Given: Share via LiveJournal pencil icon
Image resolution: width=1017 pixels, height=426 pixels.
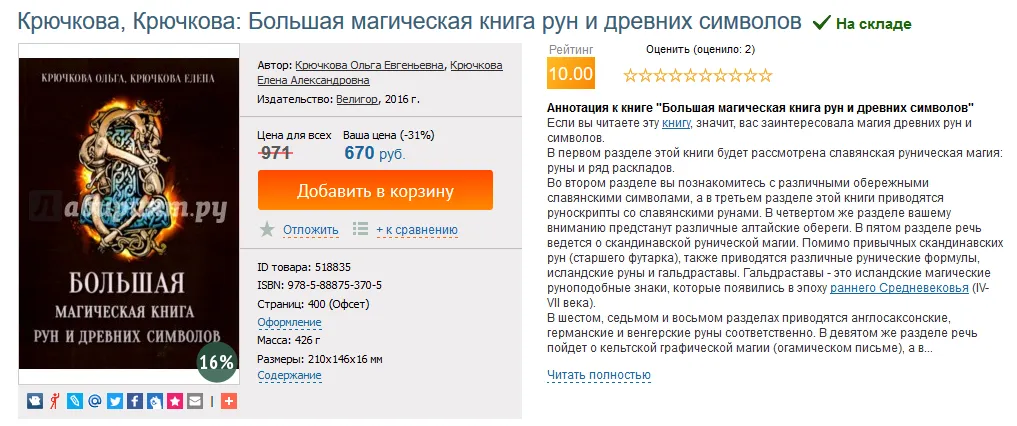Looking at the screenshot, I should 75,401.
